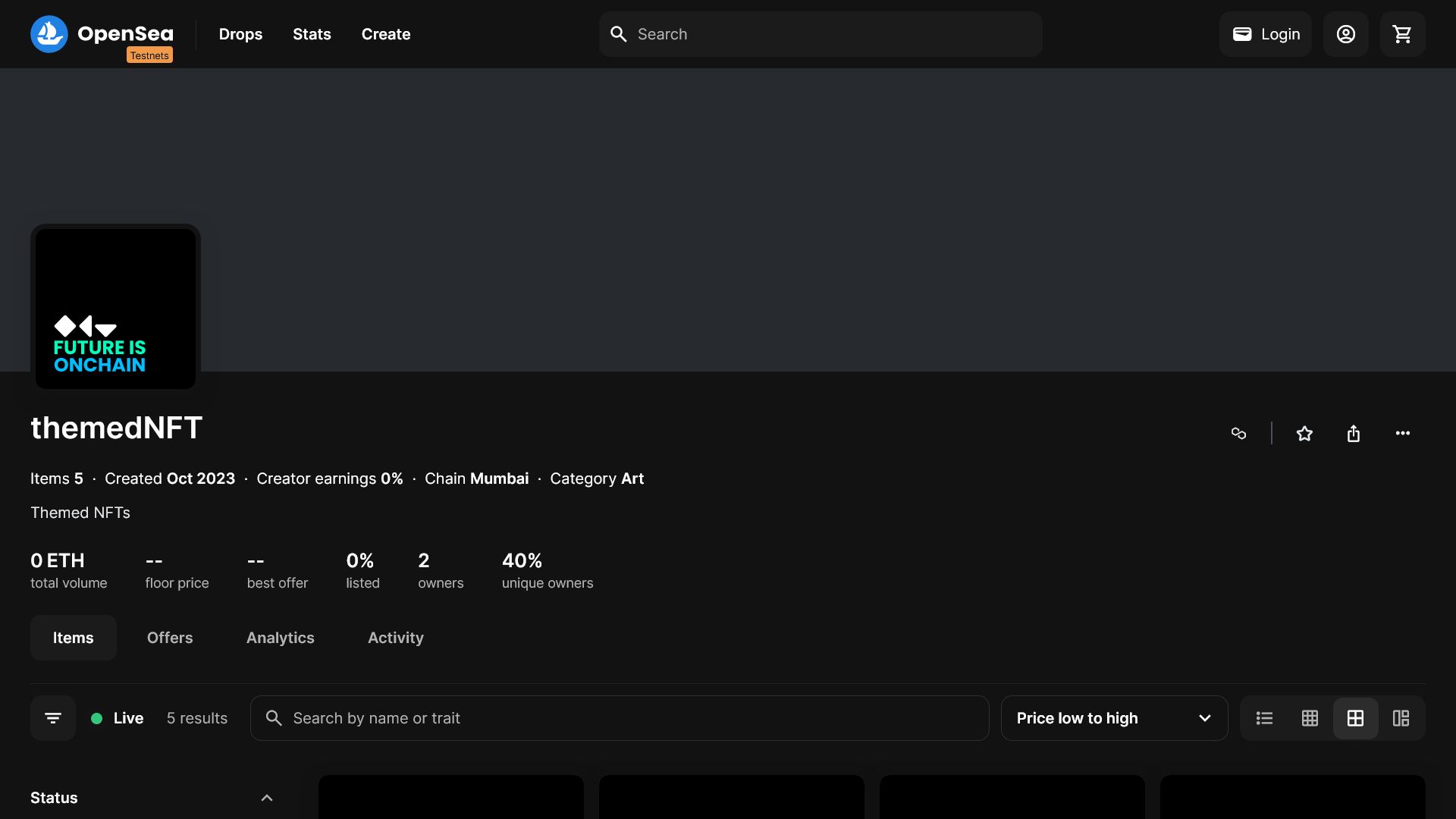The image size is (1456, 819).
Task: Switch to the Activity tab
Action: tap(396, 638)
